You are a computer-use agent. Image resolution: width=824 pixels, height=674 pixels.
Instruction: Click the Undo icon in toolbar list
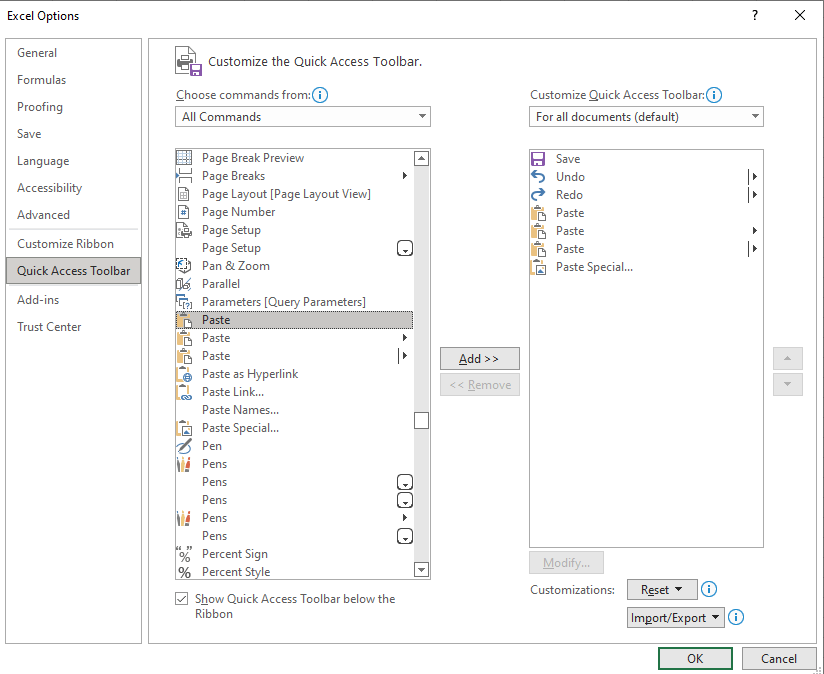[538, 177]
